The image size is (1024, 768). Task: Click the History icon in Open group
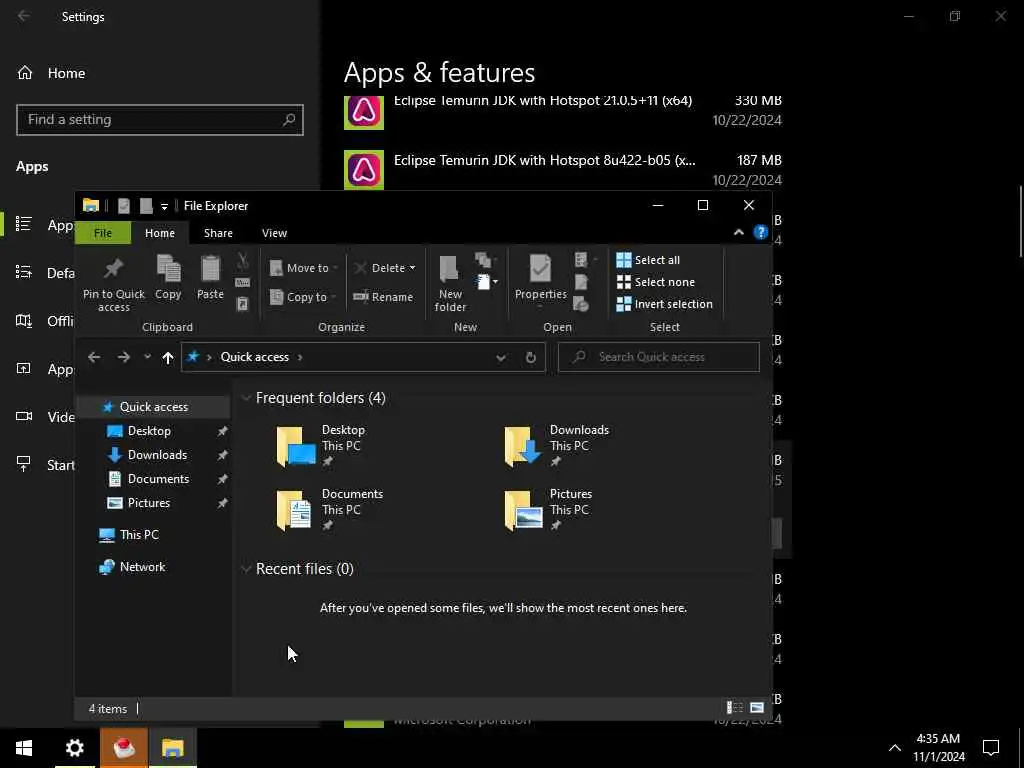581,304
